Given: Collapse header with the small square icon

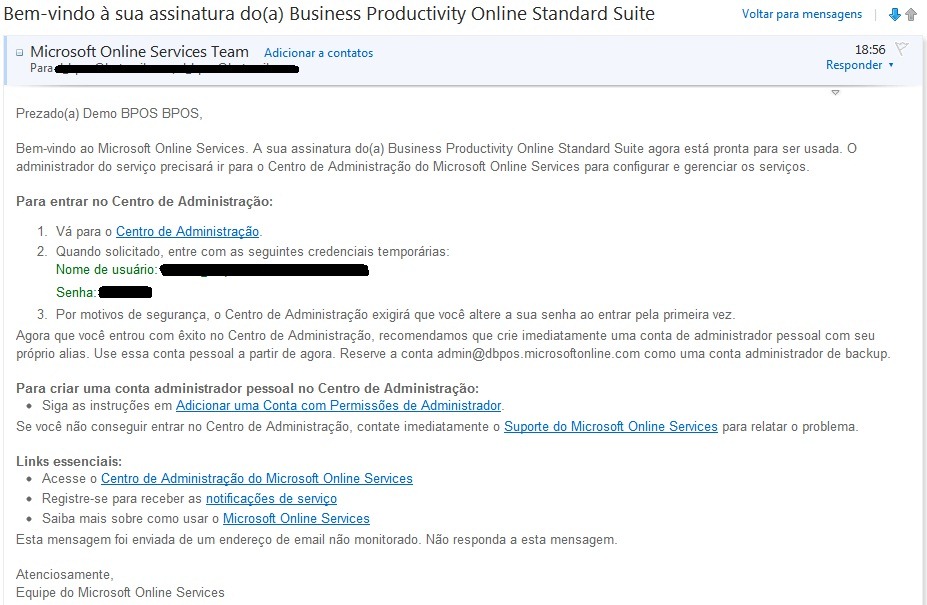Looking at the screenshot, I should 20,52.
